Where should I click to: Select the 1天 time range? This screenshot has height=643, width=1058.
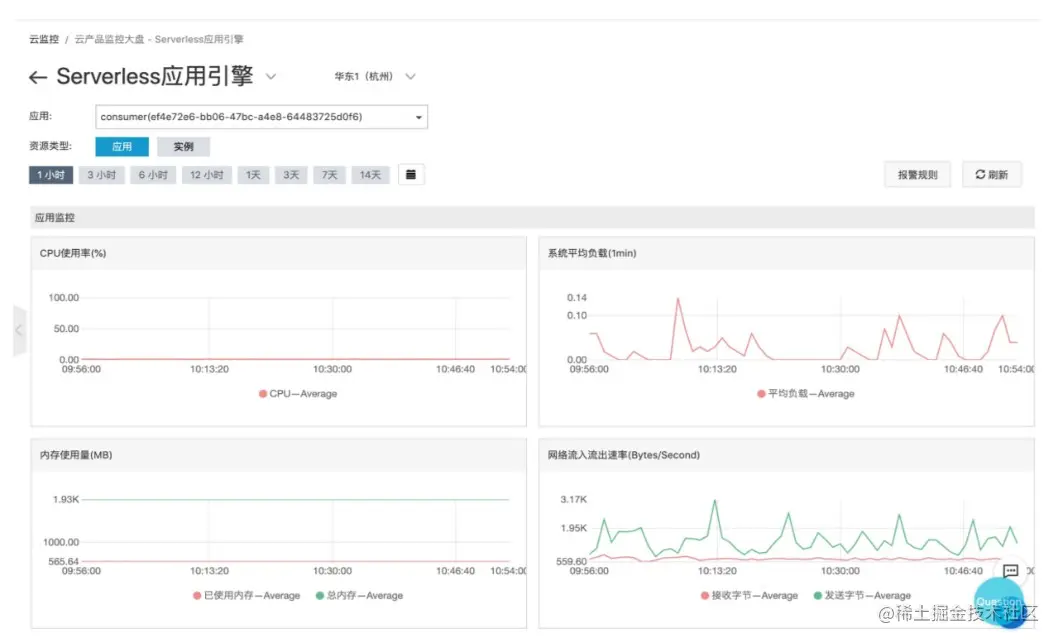[x=253, y=175]
